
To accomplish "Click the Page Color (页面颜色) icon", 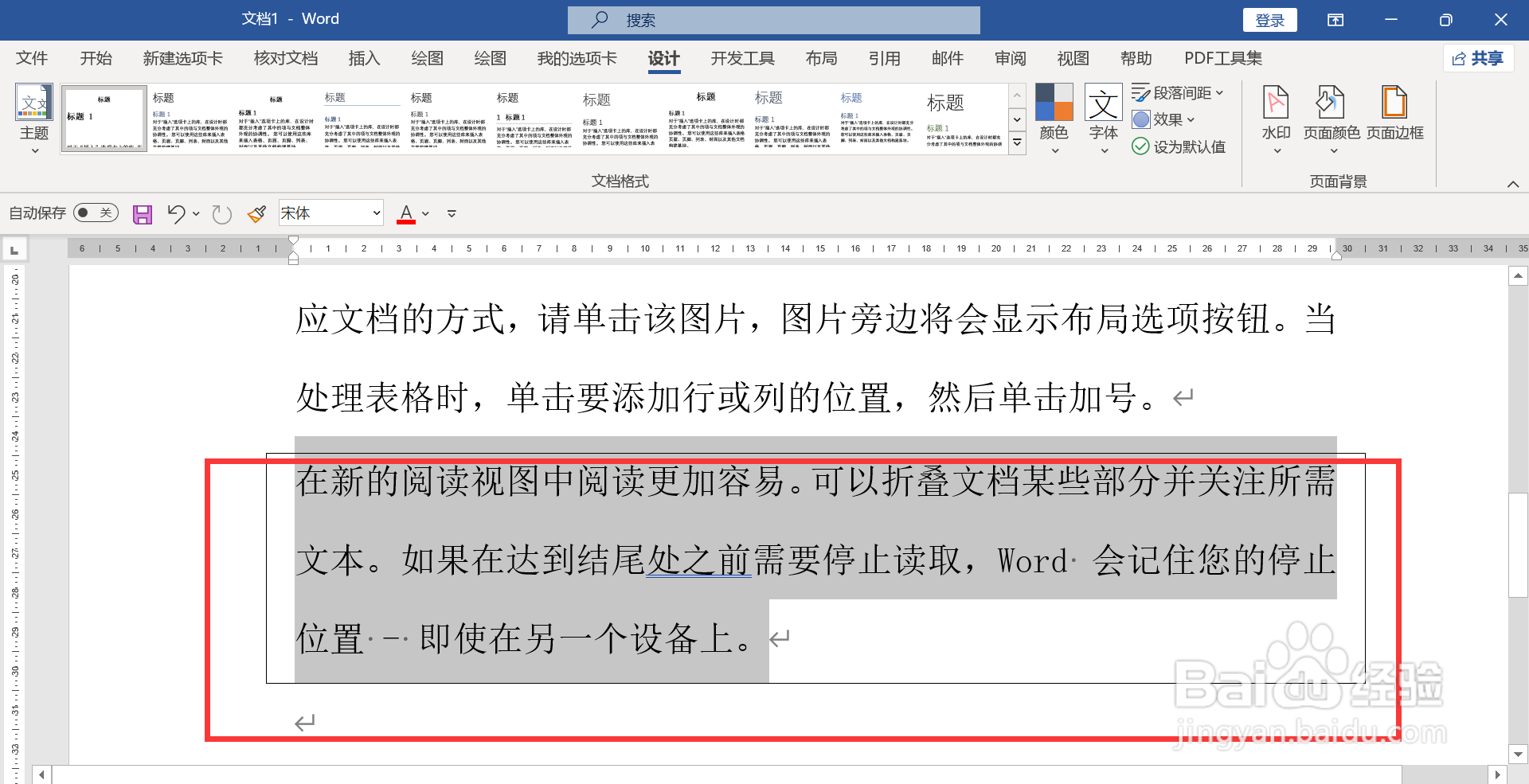I will click(x=1332, y=111).
